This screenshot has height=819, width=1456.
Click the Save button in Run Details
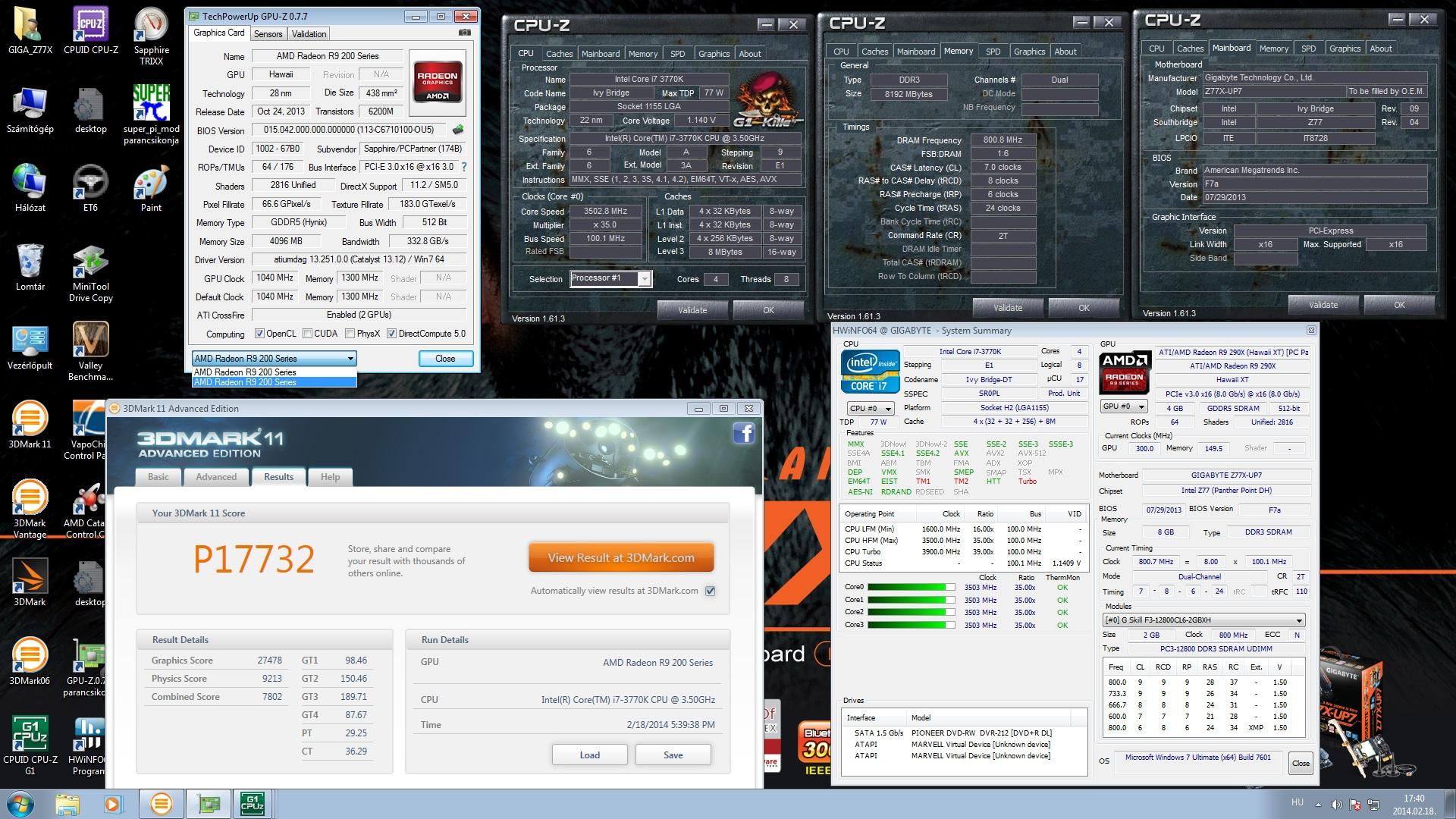click(x=673, y=755)
